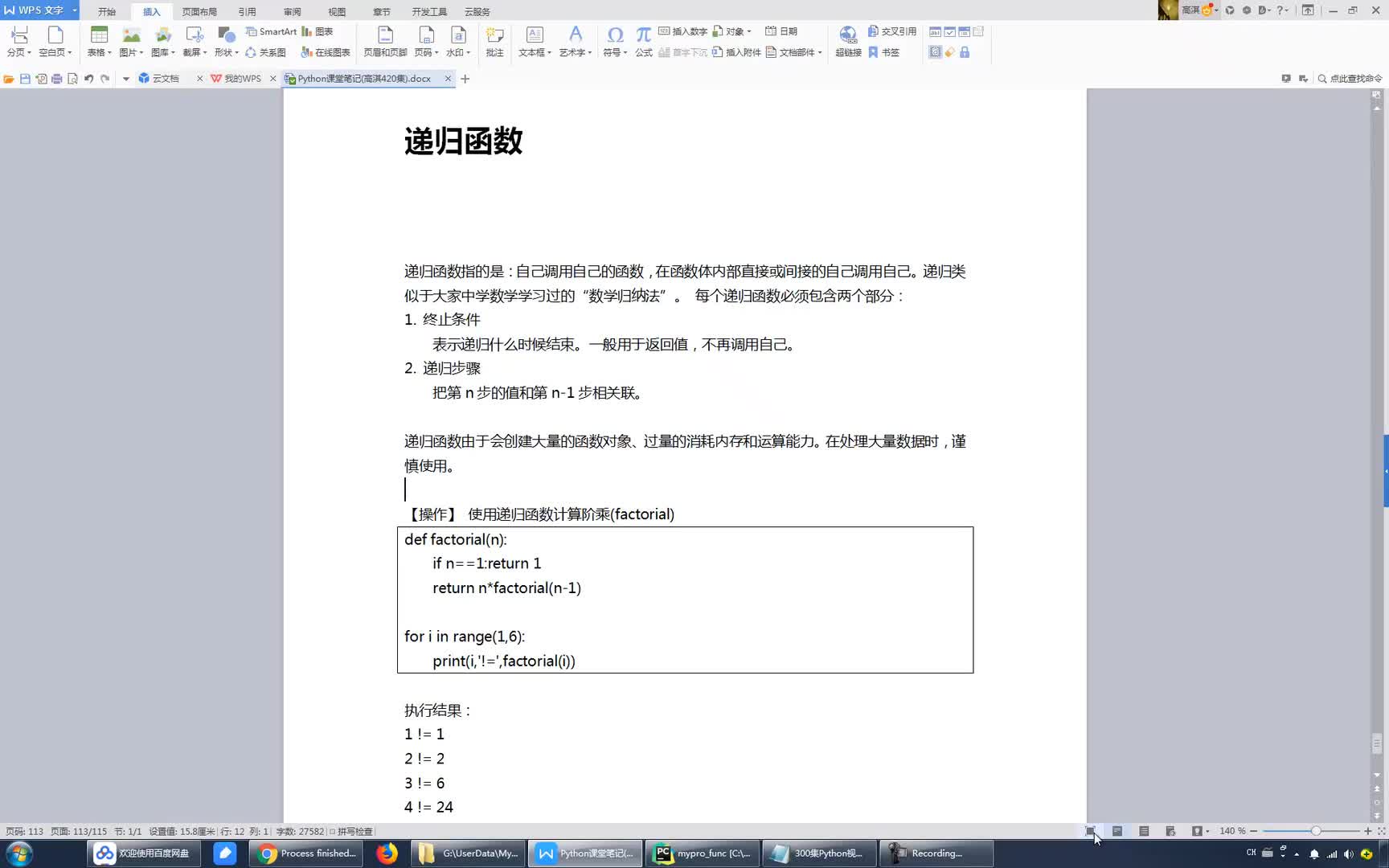Click 插入数字 insert number

683,31
